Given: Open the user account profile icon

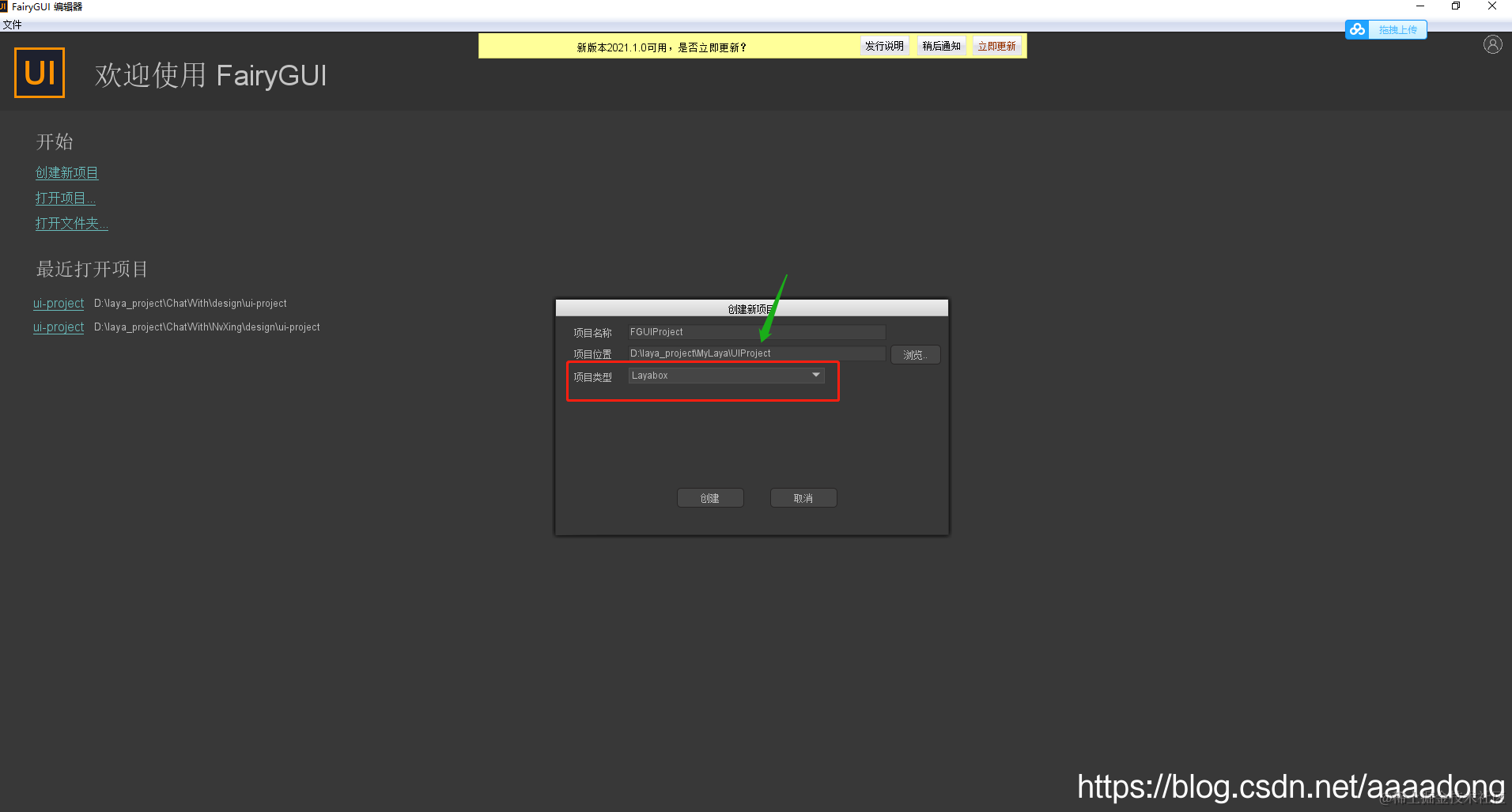Looking at the screenshot, I should pyautogui.click(x=1492, y=45).
